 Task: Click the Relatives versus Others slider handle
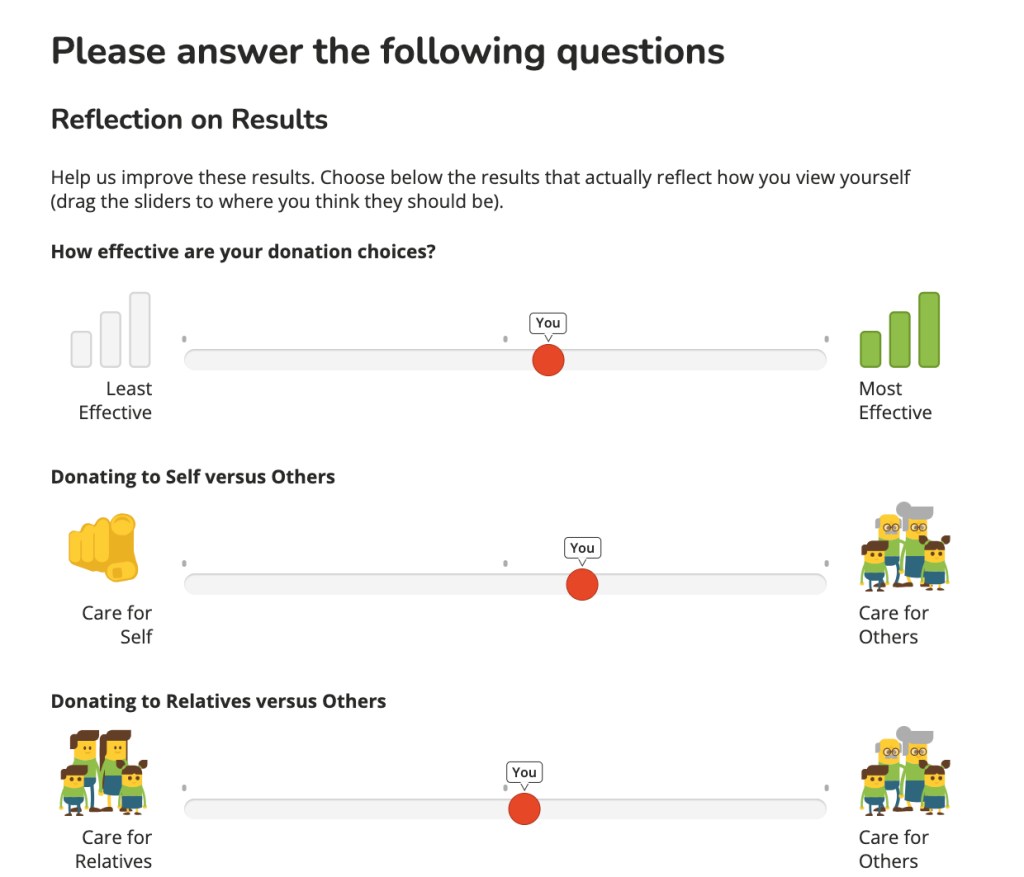click(x=524, y=808)
